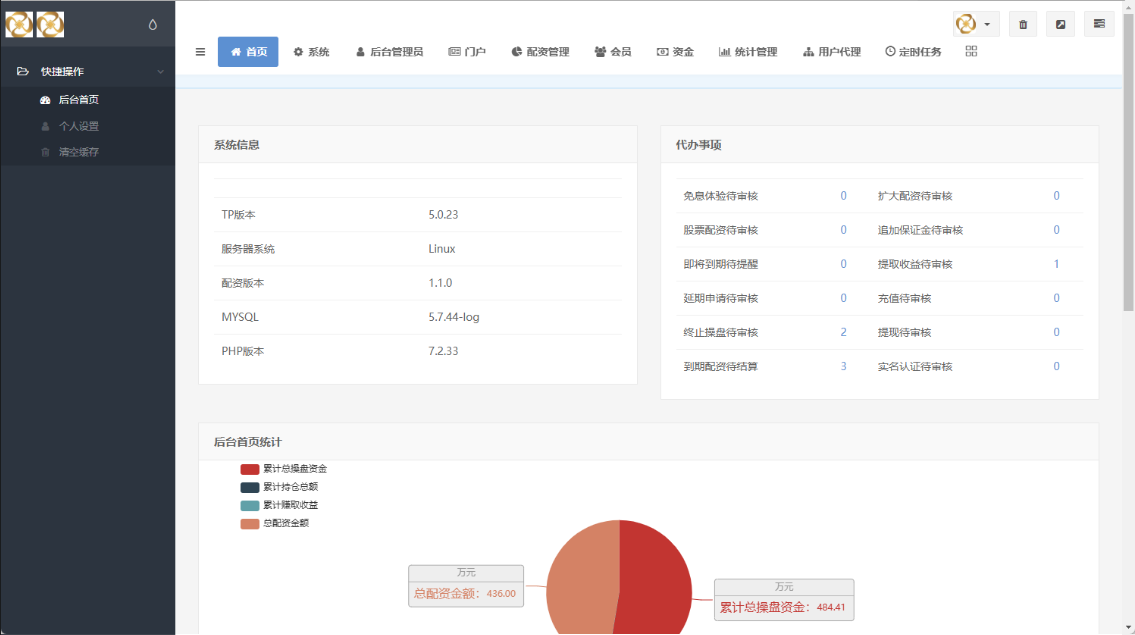Image resolution: width=1135 pixels, height=635 pixels.
Task: Click the money icon of 资金
Action: click(662, 52)
